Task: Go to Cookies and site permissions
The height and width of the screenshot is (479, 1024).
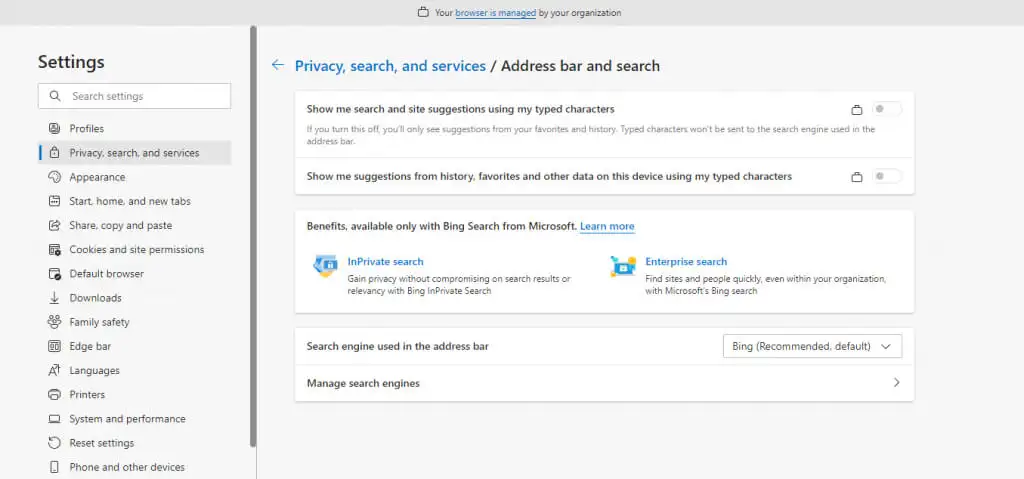Action: pos(136,250)
